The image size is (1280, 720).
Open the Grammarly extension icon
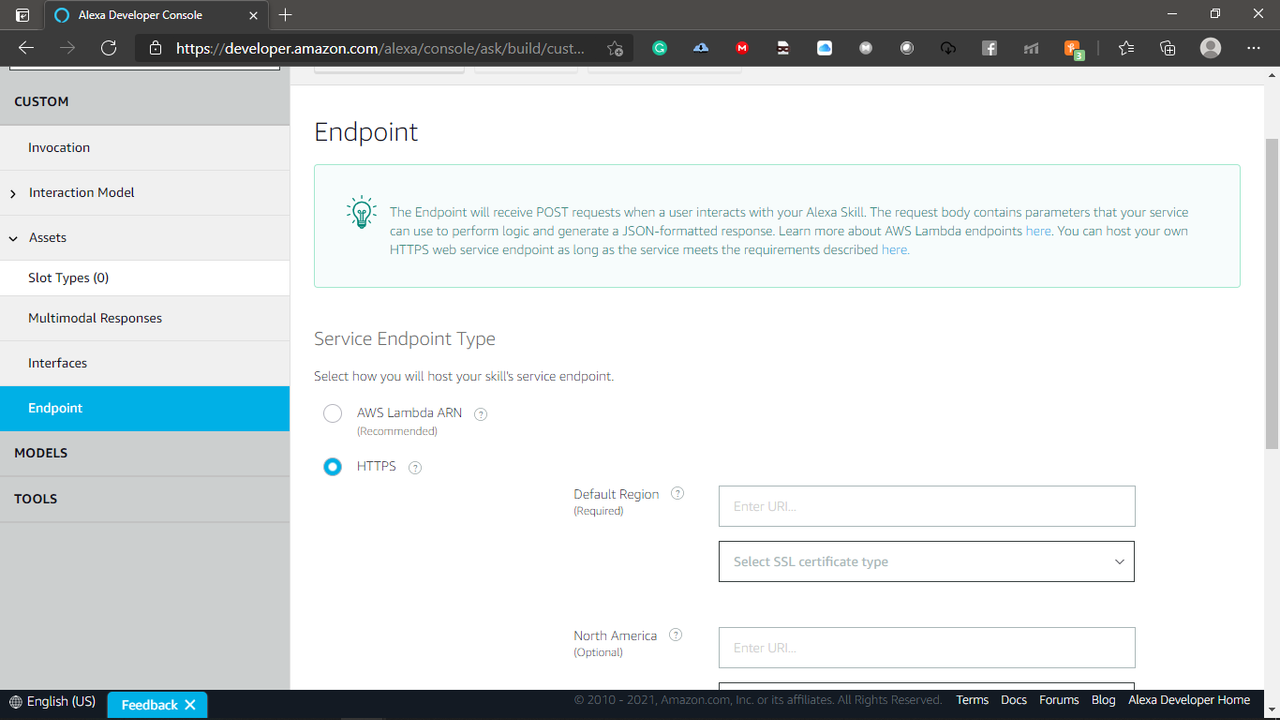point(660,48)
